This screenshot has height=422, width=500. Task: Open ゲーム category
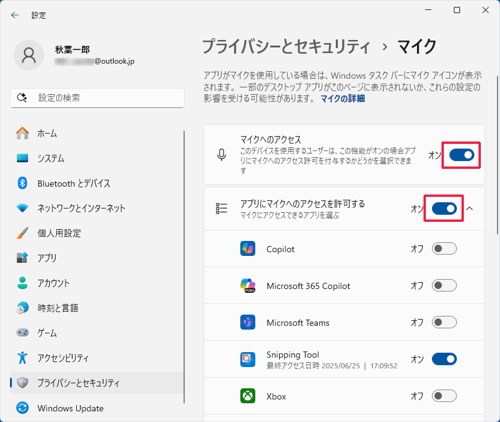click(x=97, y=333)
